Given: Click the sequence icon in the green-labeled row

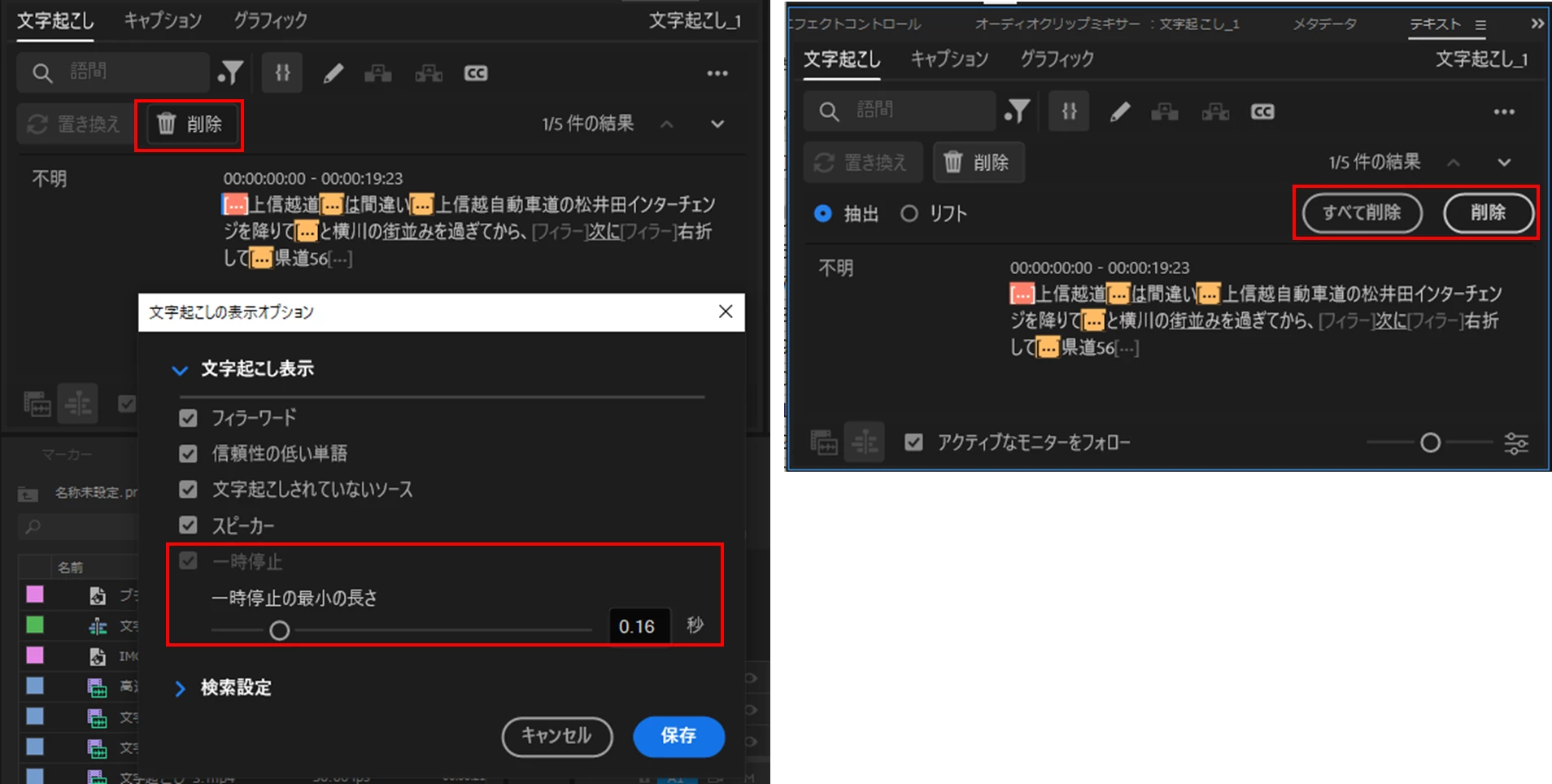Looking at the screenshot, I should 98,626.
